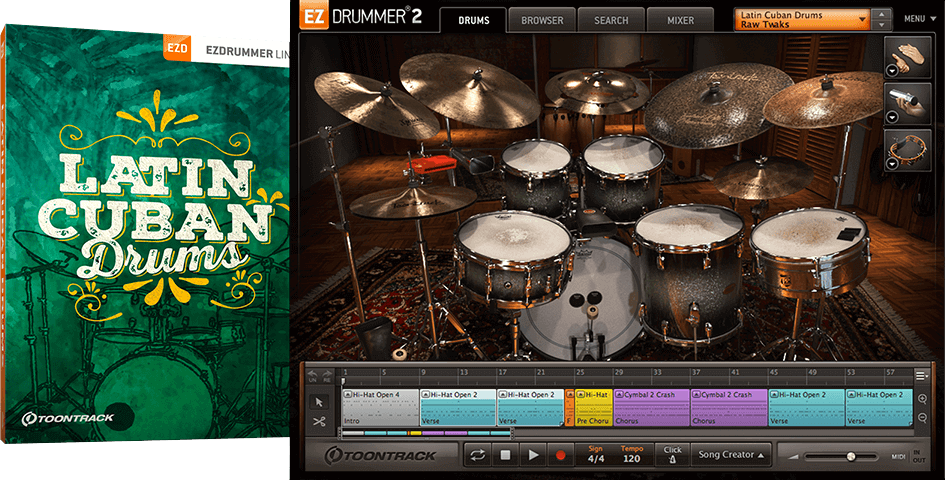945x480 pixels.
Task: Open the song track options menu
Action: (921, 376)
